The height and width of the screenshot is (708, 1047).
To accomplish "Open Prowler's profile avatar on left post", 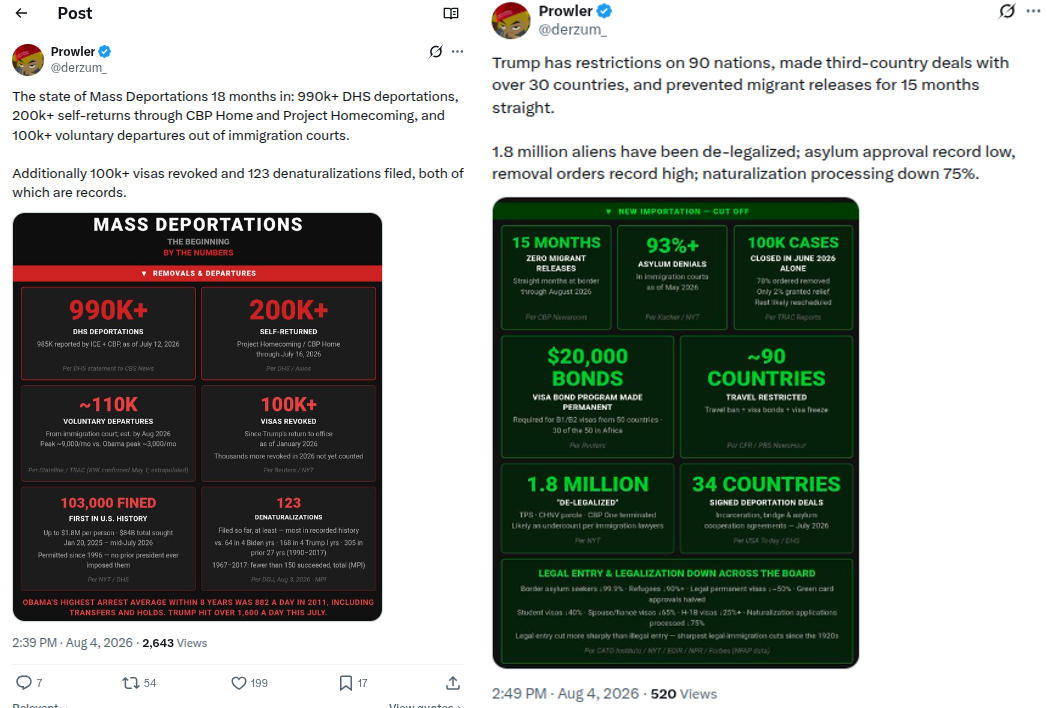I will [28, 59].
